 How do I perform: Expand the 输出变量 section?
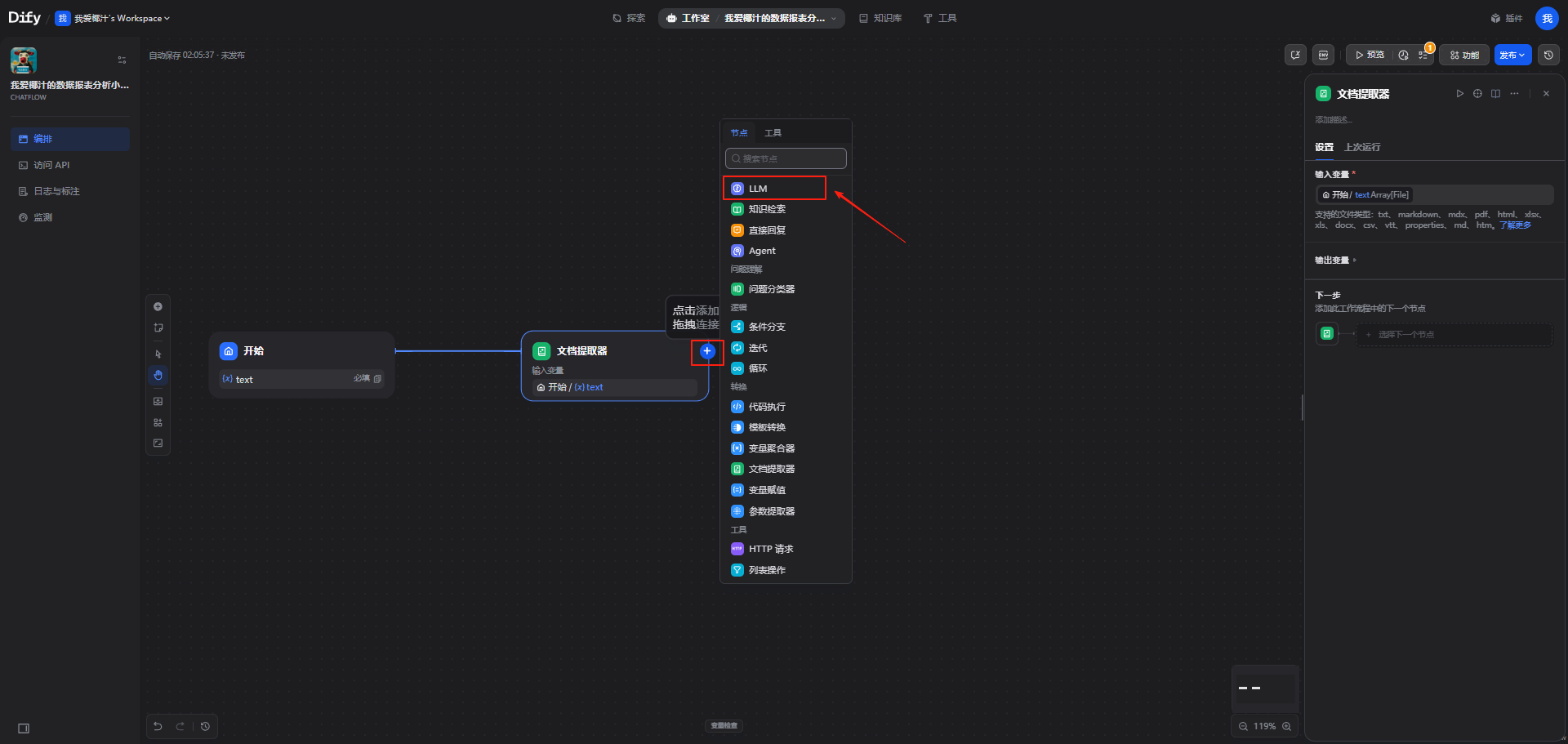[1335, 261]
